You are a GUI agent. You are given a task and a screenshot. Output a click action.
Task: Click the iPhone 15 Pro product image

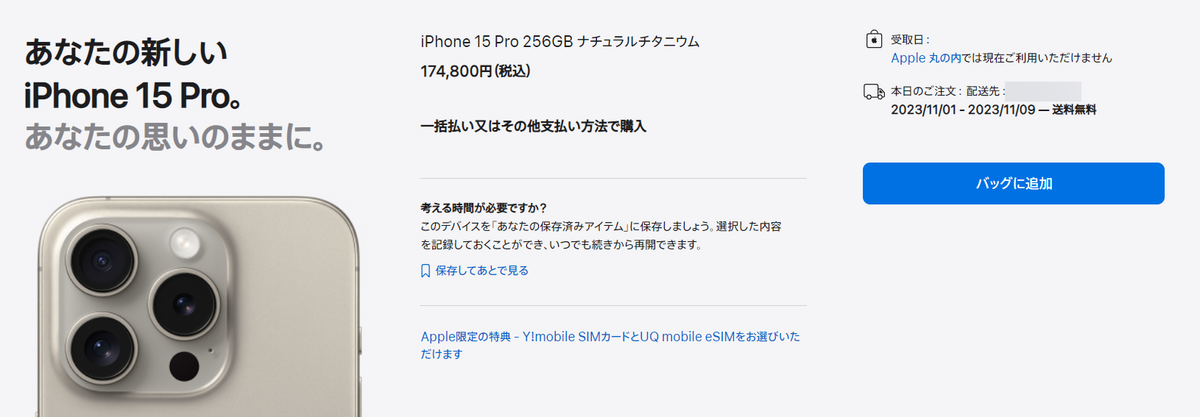tap(196, 306)
